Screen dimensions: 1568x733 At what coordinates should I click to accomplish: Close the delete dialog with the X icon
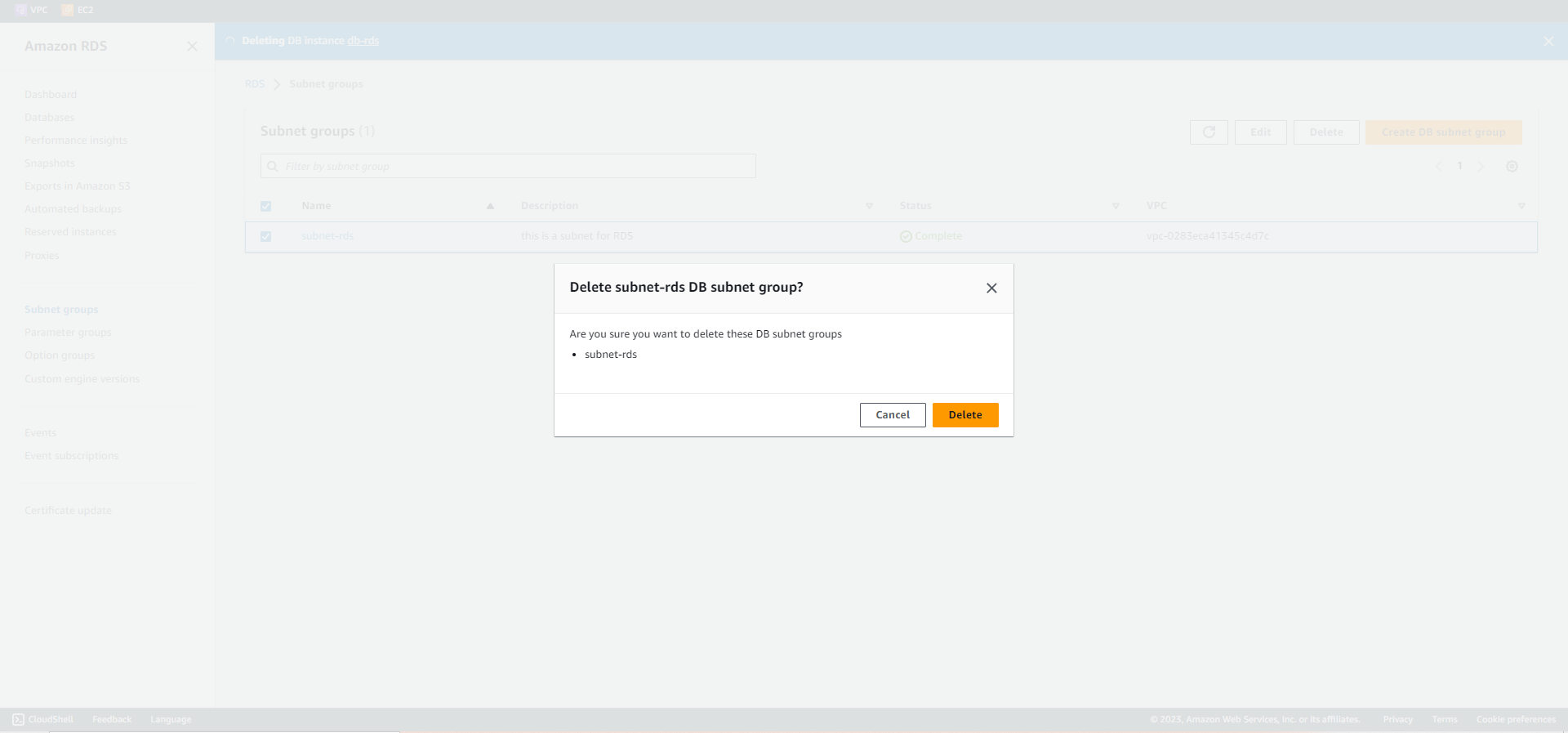pyautogui.click(x=991, y=288)
